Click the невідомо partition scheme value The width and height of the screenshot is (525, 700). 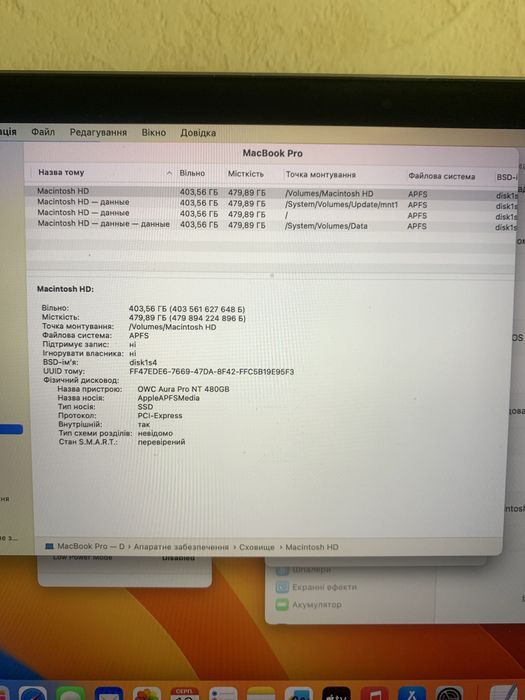click(155, 433)
